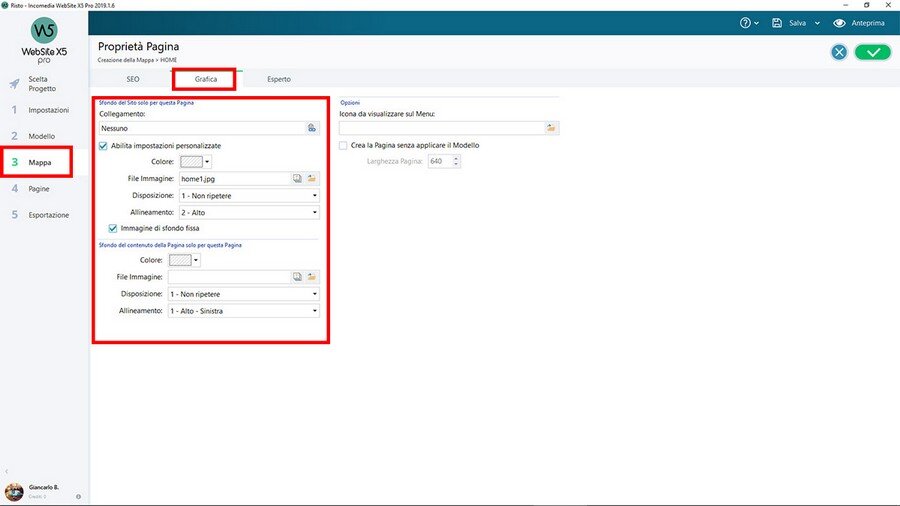Browse folder for Icona da visualizzare sul Menu
The width and height of the screenshot is (900, 506).
(551, 128)
